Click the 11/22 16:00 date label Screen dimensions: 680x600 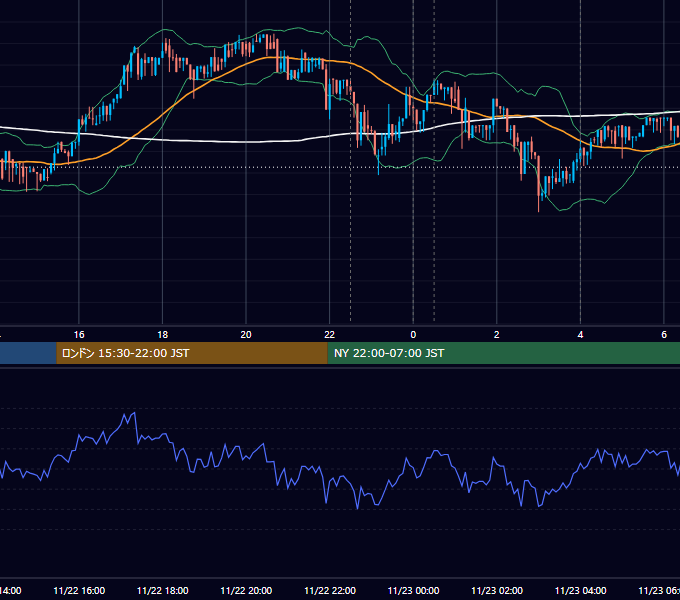pyautogui.click(x=79, y=591)
